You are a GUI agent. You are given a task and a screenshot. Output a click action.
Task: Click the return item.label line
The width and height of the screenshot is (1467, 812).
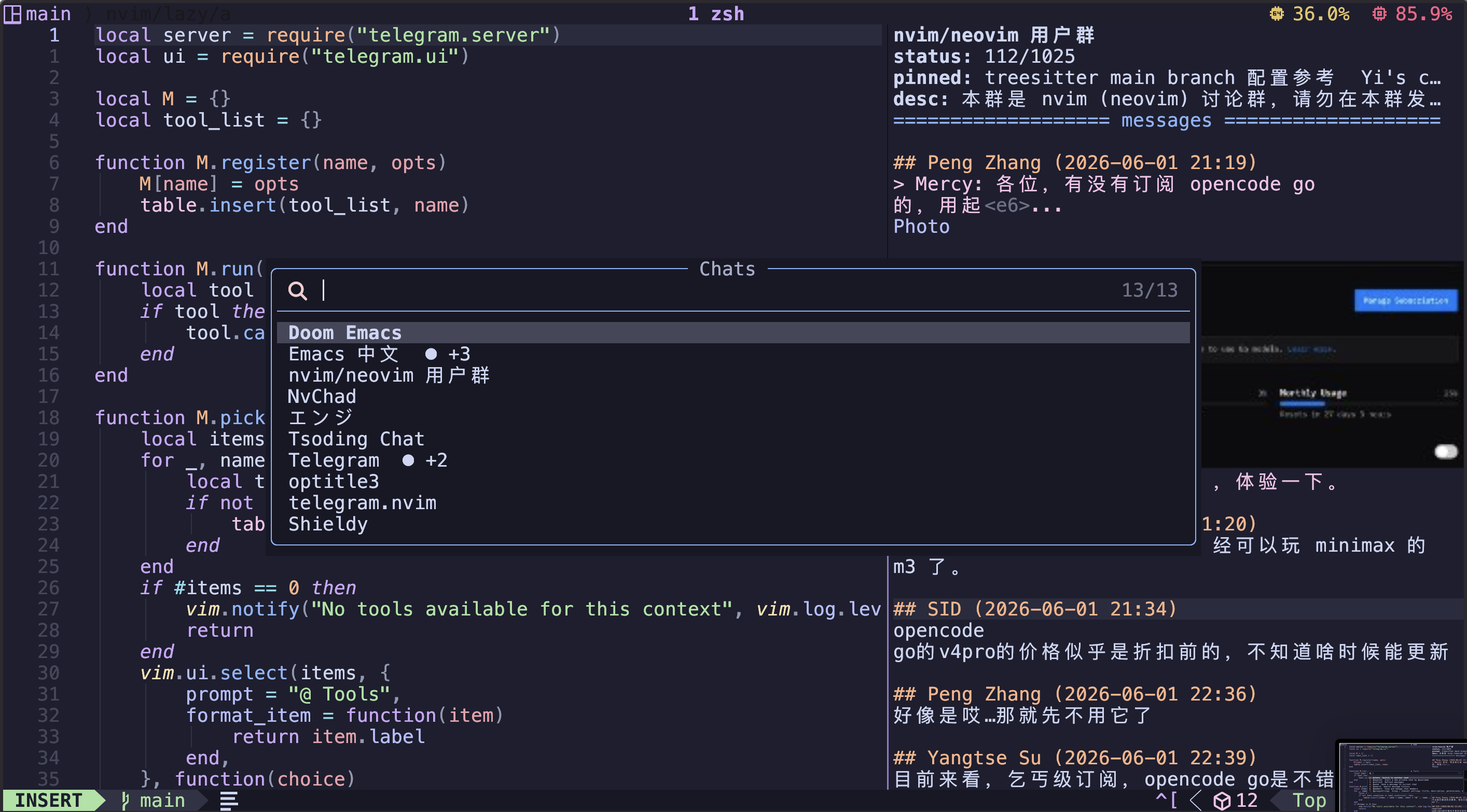point(328,737)
